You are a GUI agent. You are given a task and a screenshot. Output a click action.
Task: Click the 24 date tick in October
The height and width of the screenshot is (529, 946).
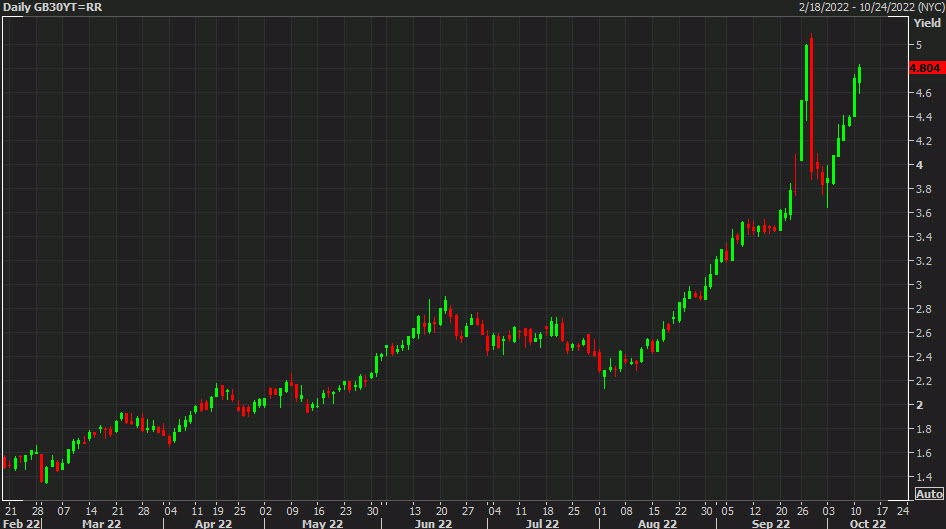903,511
